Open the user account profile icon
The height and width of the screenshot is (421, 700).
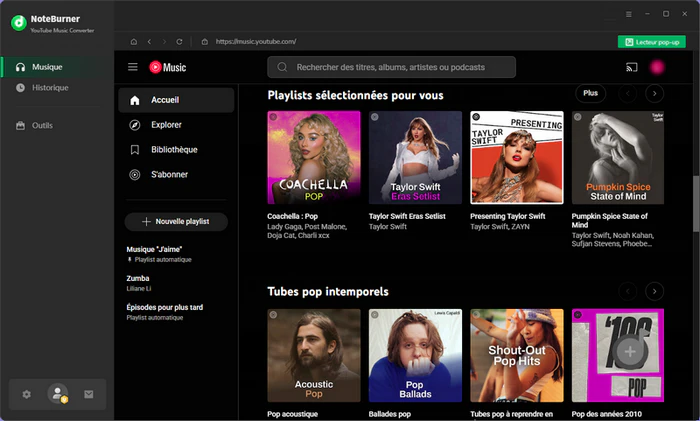(58, 394)
